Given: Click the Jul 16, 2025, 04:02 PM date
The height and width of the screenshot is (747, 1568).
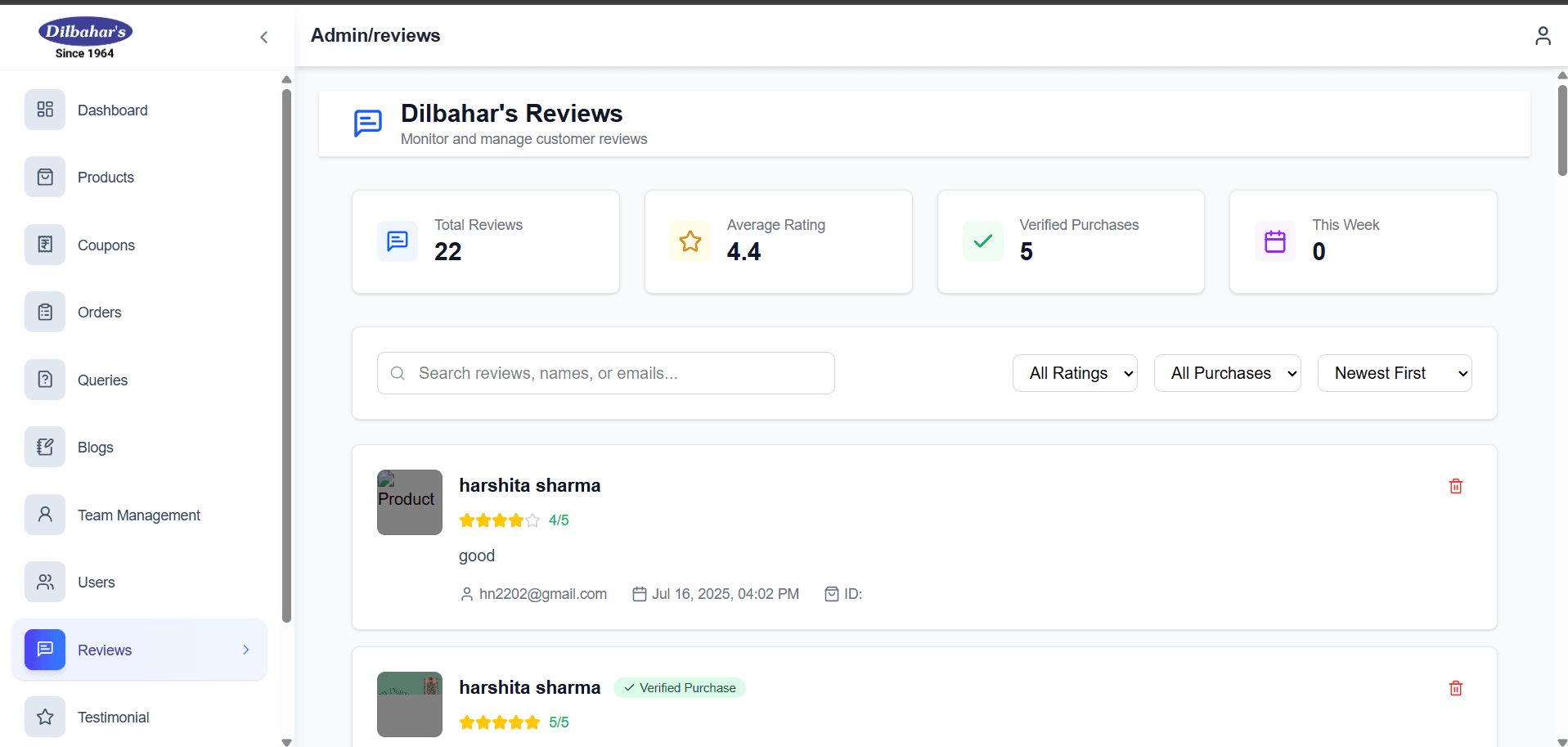Looking at the screenshot, I should (726, 594).
